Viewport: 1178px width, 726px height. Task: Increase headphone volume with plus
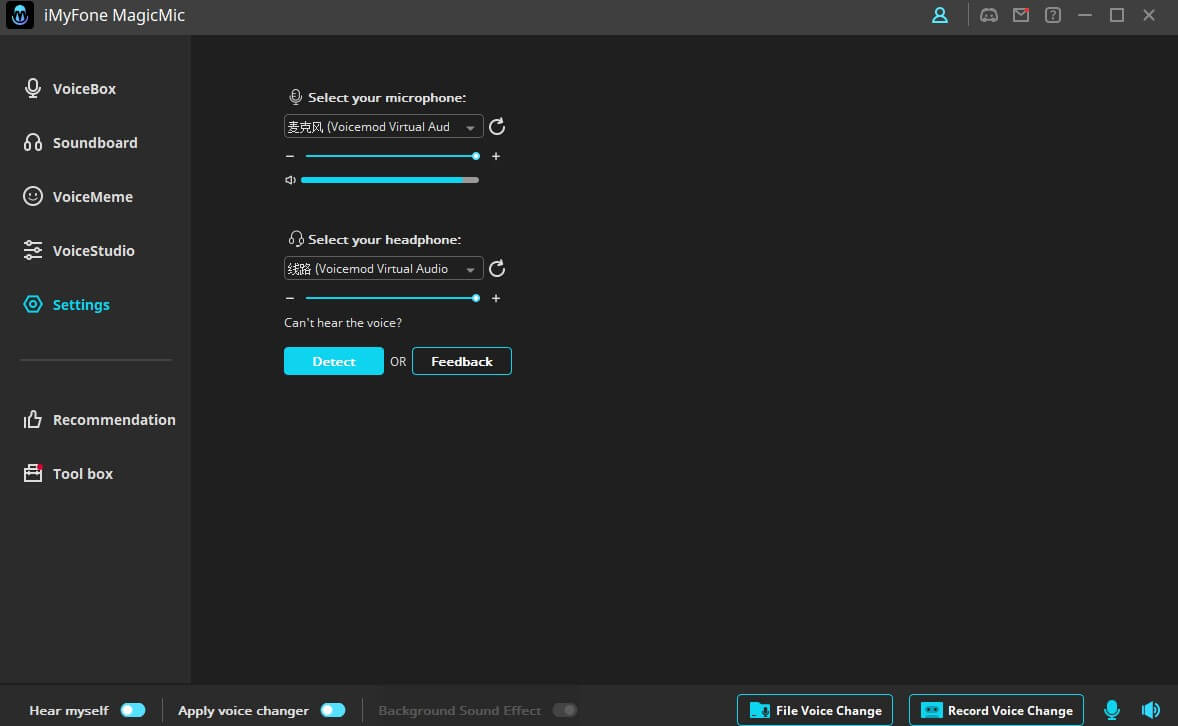(x=496, y=298)
